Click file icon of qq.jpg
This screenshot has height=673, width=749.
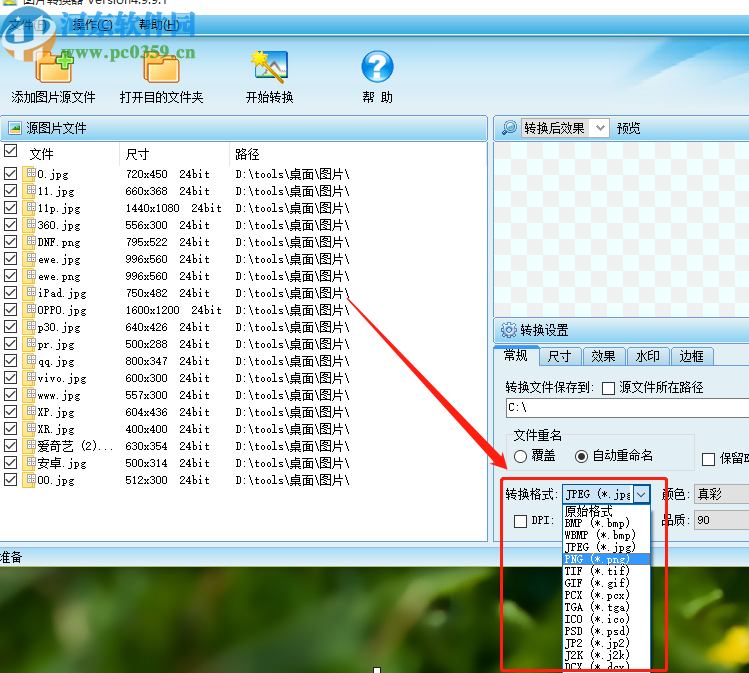[x=31, y=361]
